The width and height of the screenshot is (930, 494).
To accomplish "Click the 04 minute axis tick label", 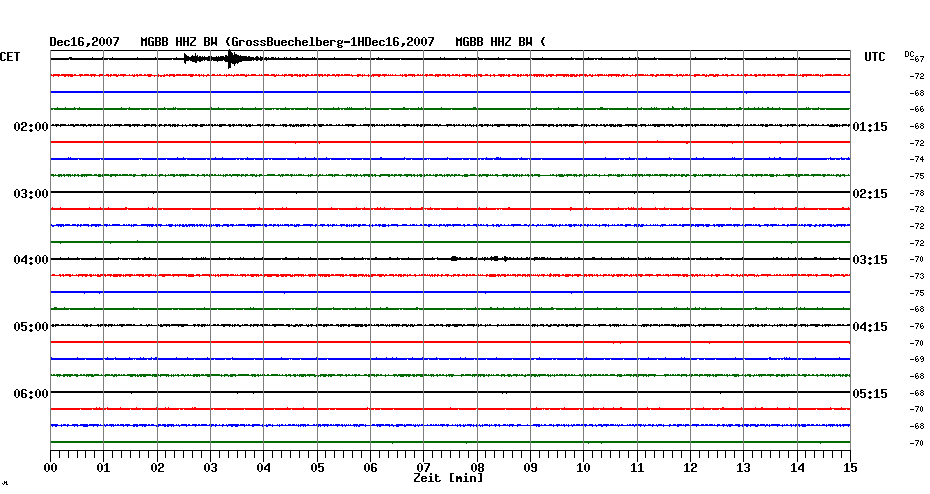I will (x=264, y=468).
